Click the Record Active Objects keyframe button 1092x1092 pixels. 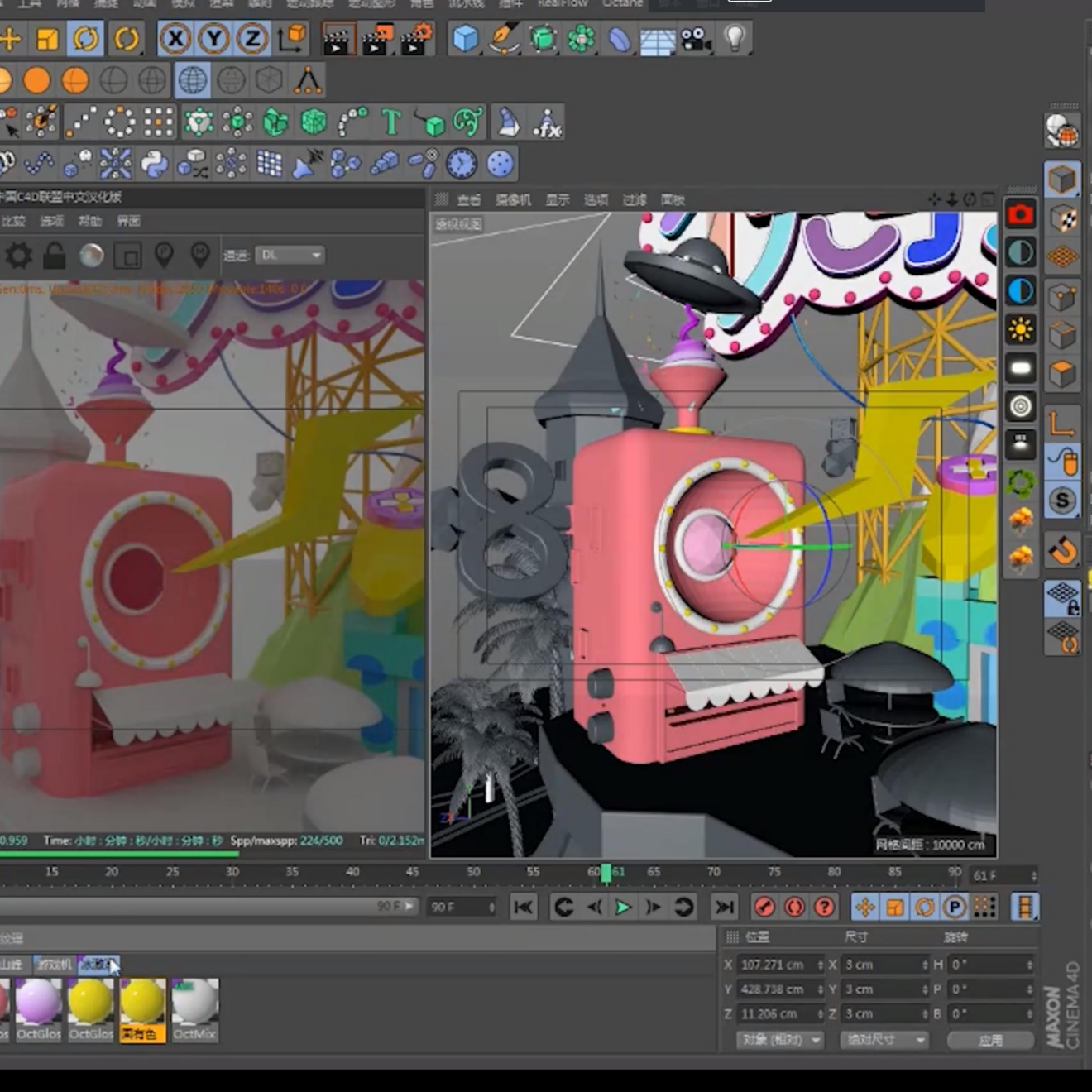pos(764,908)
